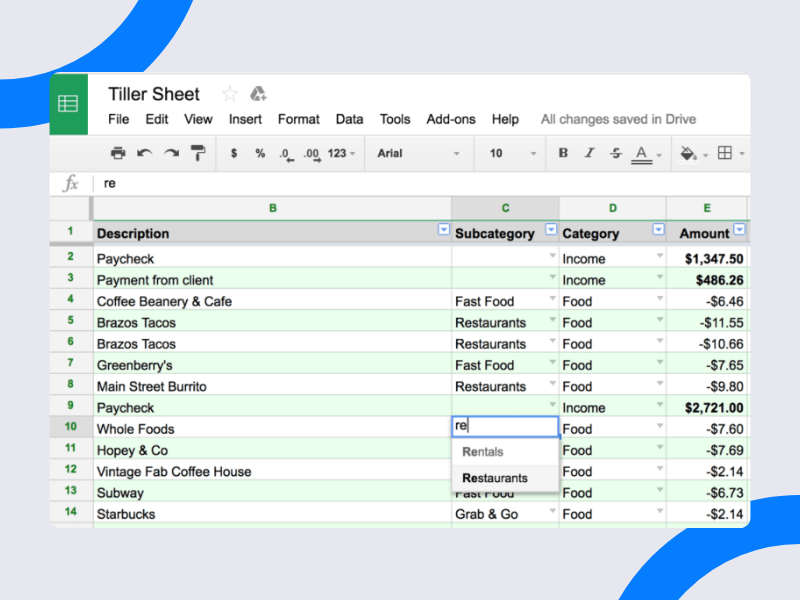Open the Arial font dropdown

click(x=418, y=153)
